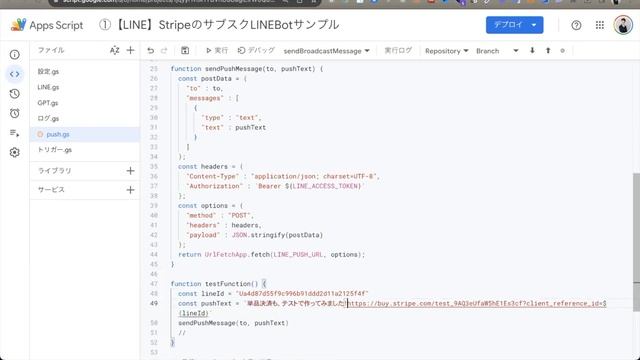This screenshot has width=640, height=360.
Task: Click the サービス section header
Action: coord(51,190)
